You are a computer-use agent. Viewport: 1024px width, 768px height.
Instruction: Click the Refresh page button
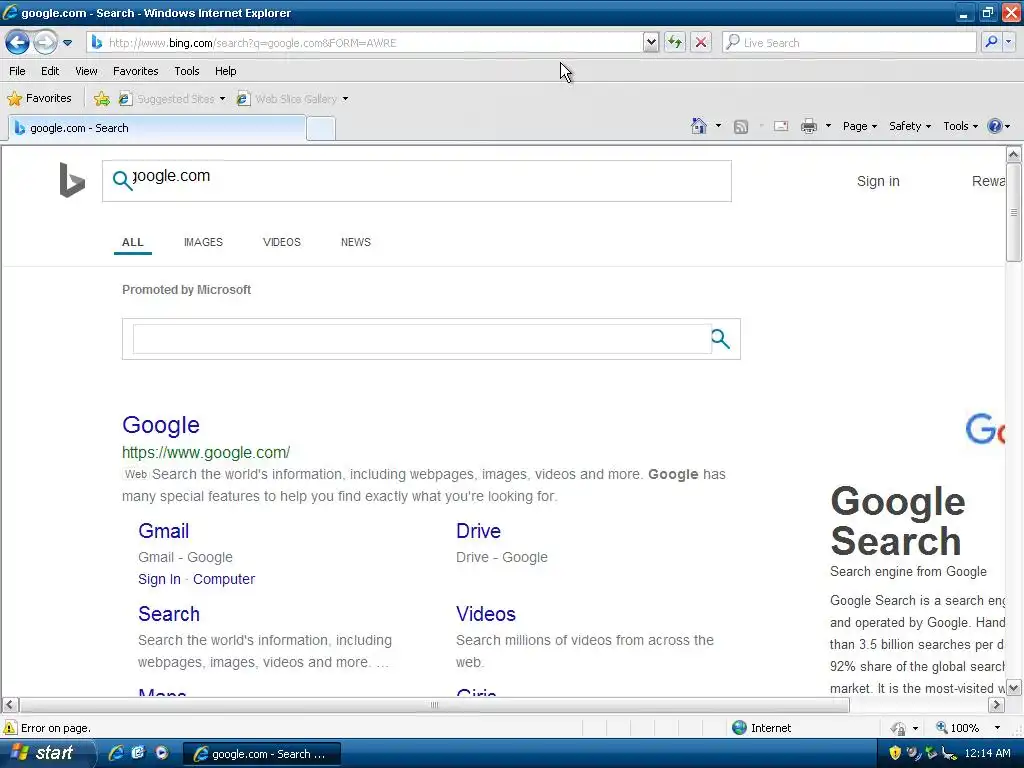pos(675,43)
